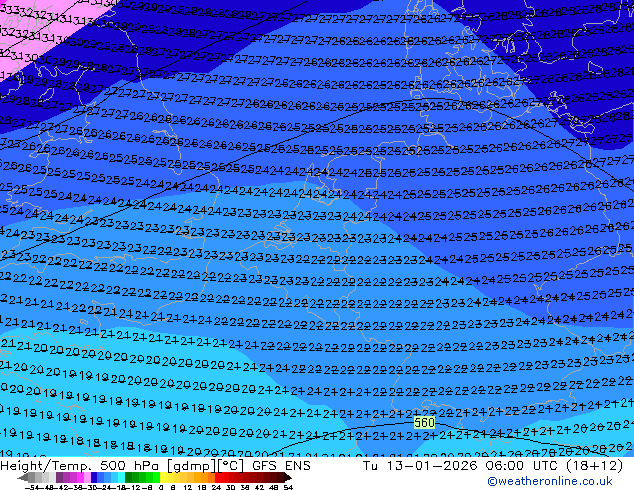Click the 'GFS ENS' model label
Image resolution: width=634 pixels, height=490 pixels.
[281, 466]
